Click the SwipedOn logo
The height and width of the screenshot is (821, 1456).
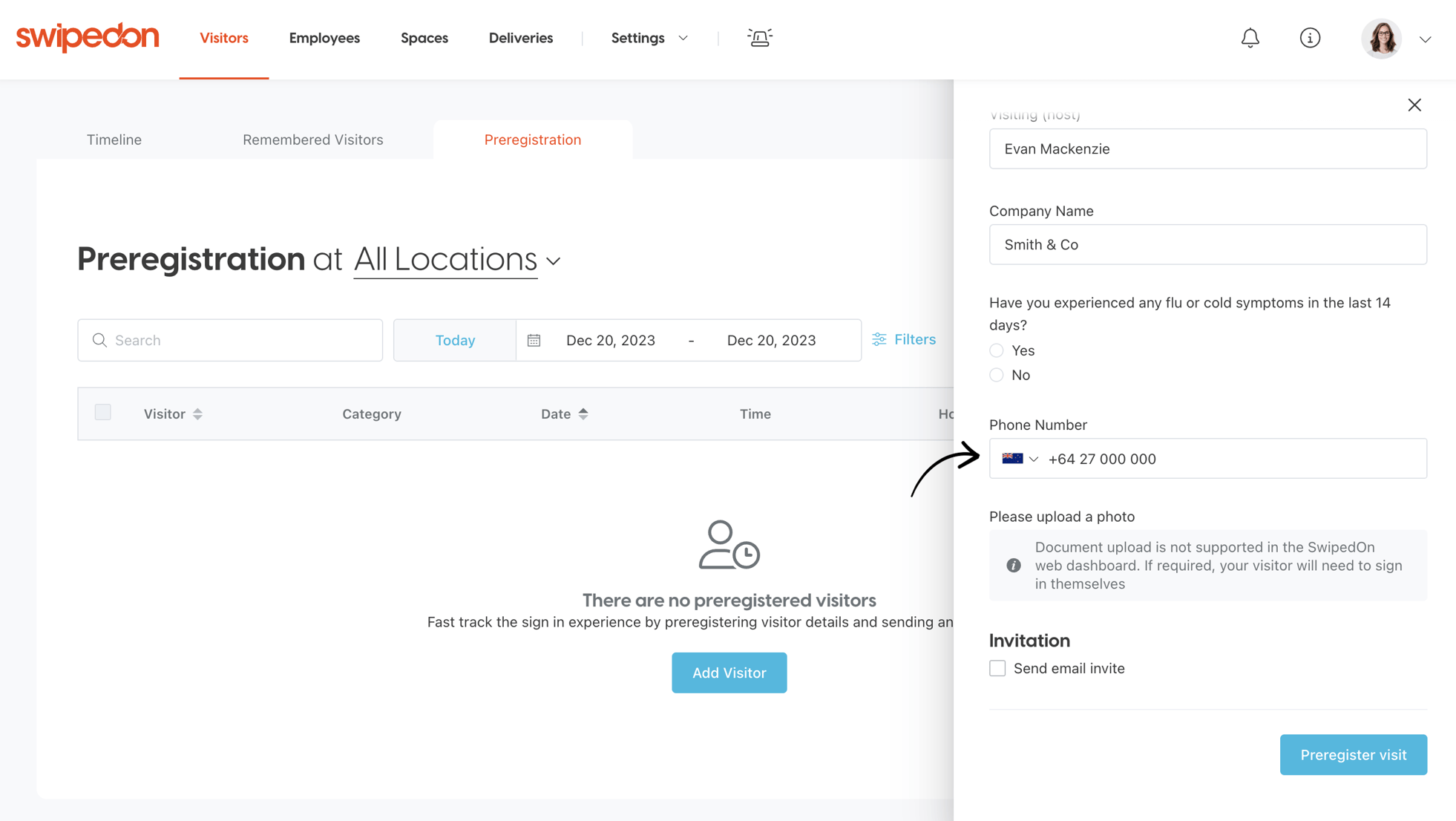coord(87,37)
